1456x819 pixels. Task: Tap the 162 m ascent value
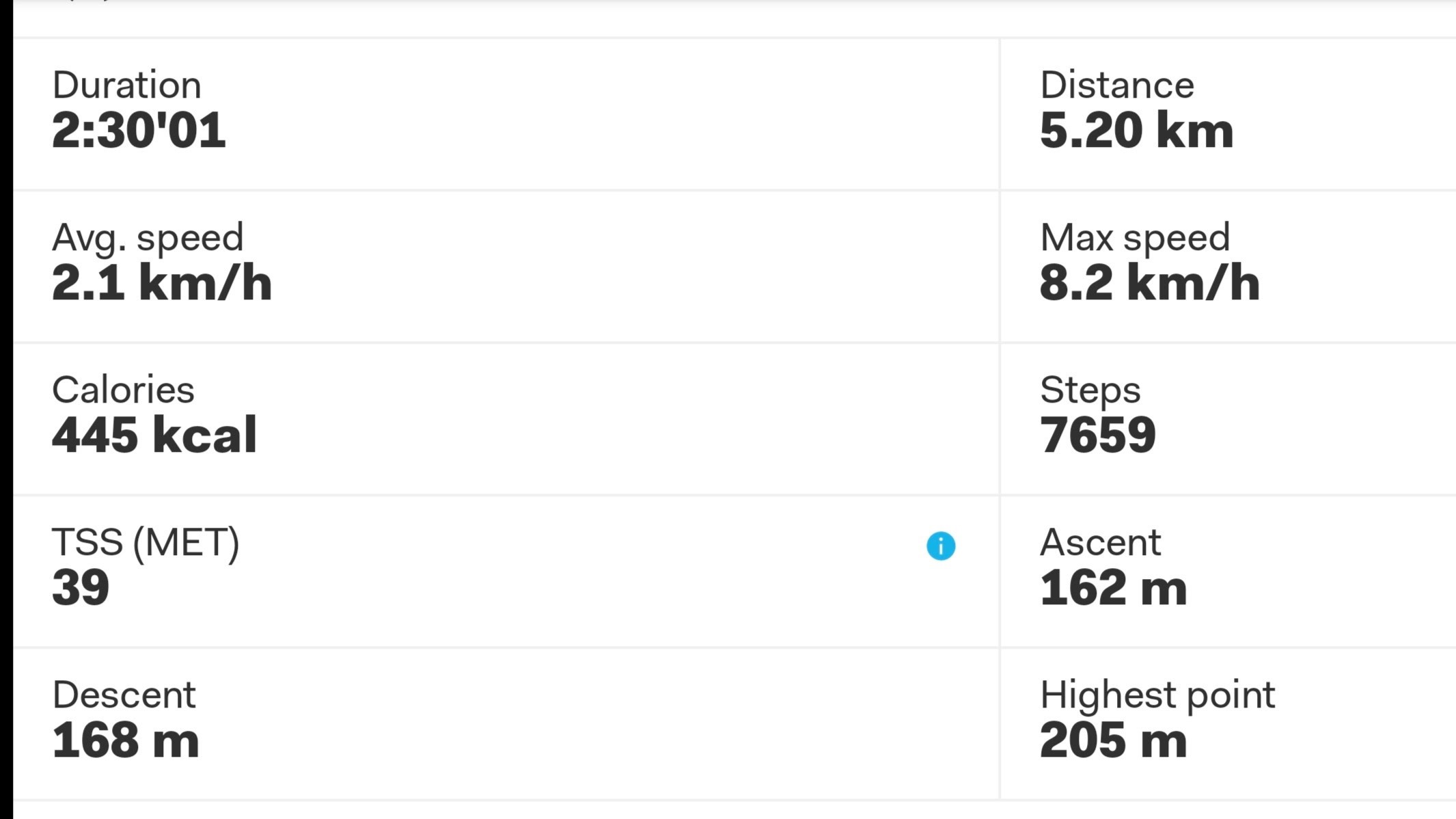pos(1113,588)
